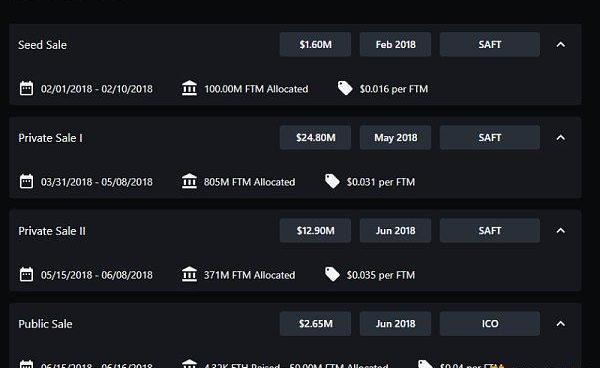Click the $1.60M amount badge
This screenshot has height=368, width=600.
pyautogui.click(x=315, y=45)
